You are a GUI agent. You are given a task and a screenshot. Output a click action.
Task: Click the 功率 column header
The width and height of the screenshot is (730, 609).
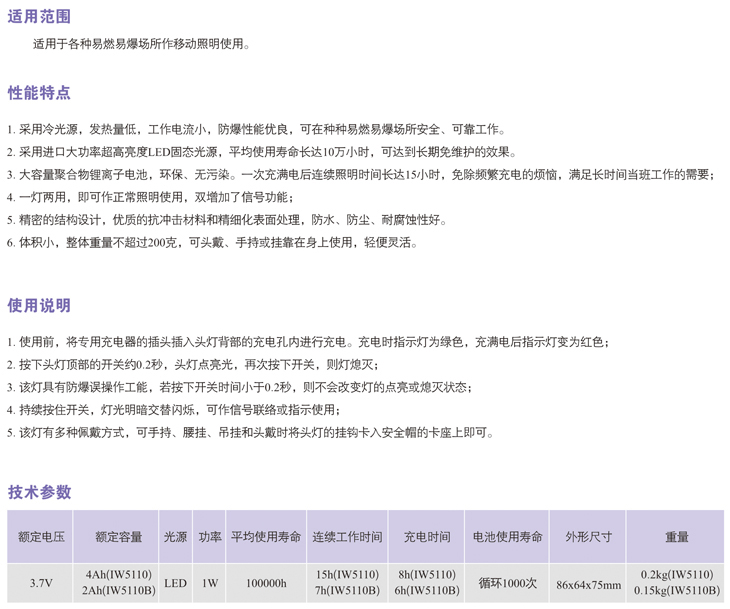[209, 537]
